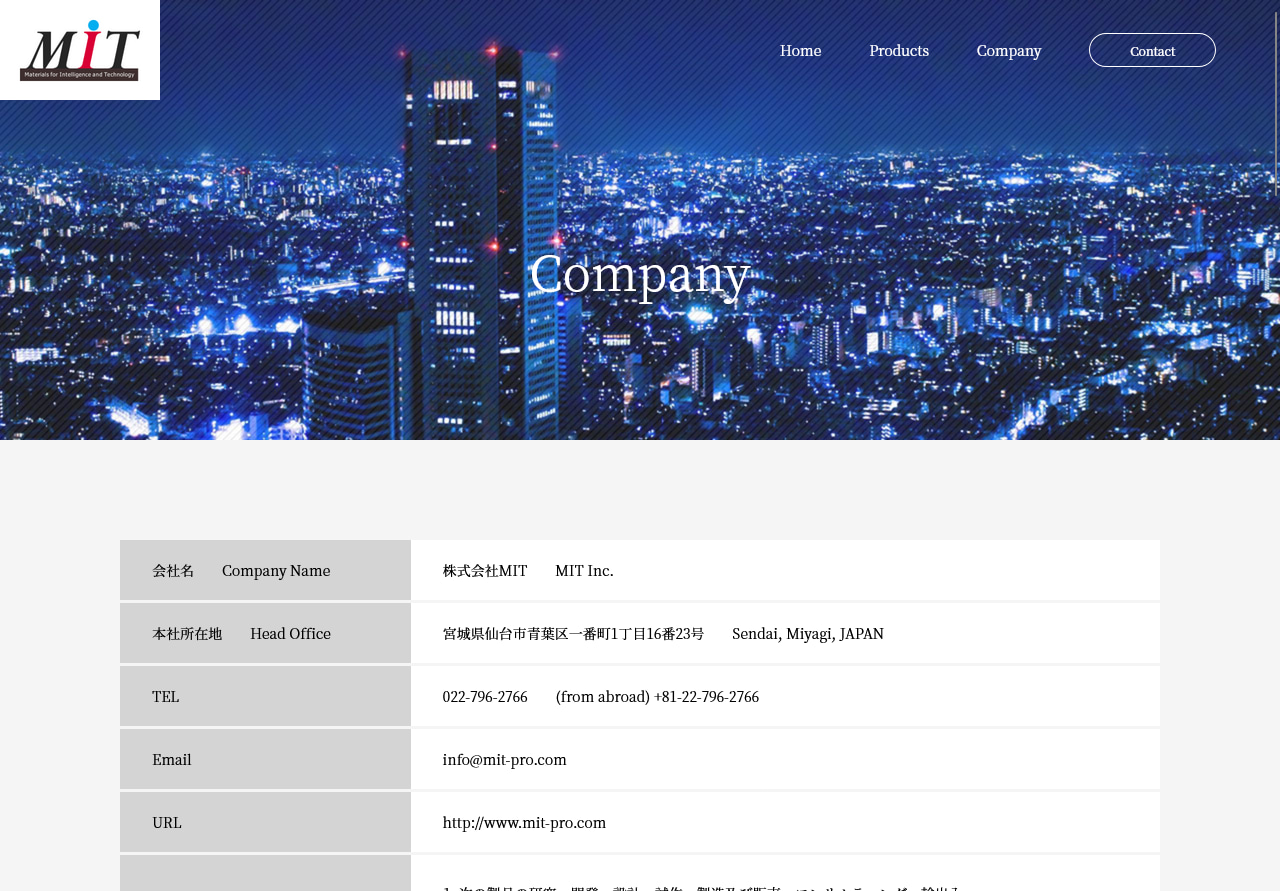Select the 株式会社MIT MIT Inc. cell

[785, 570]
